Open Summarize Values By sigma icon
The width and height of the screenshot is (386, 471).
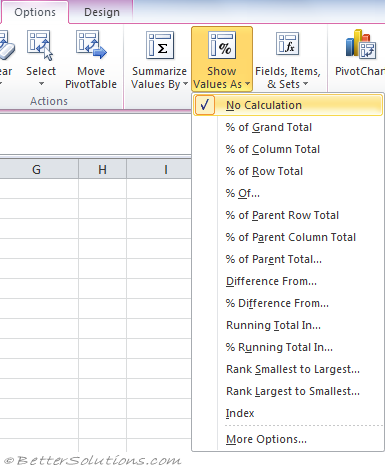point(160,45)
